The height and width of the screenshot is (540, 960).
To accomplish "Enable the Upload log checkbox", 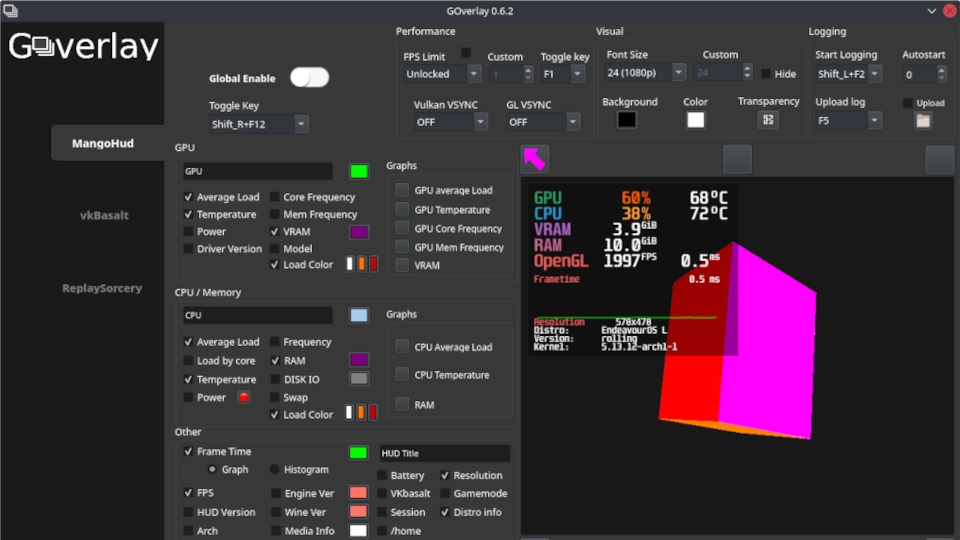I will point(907,103).
